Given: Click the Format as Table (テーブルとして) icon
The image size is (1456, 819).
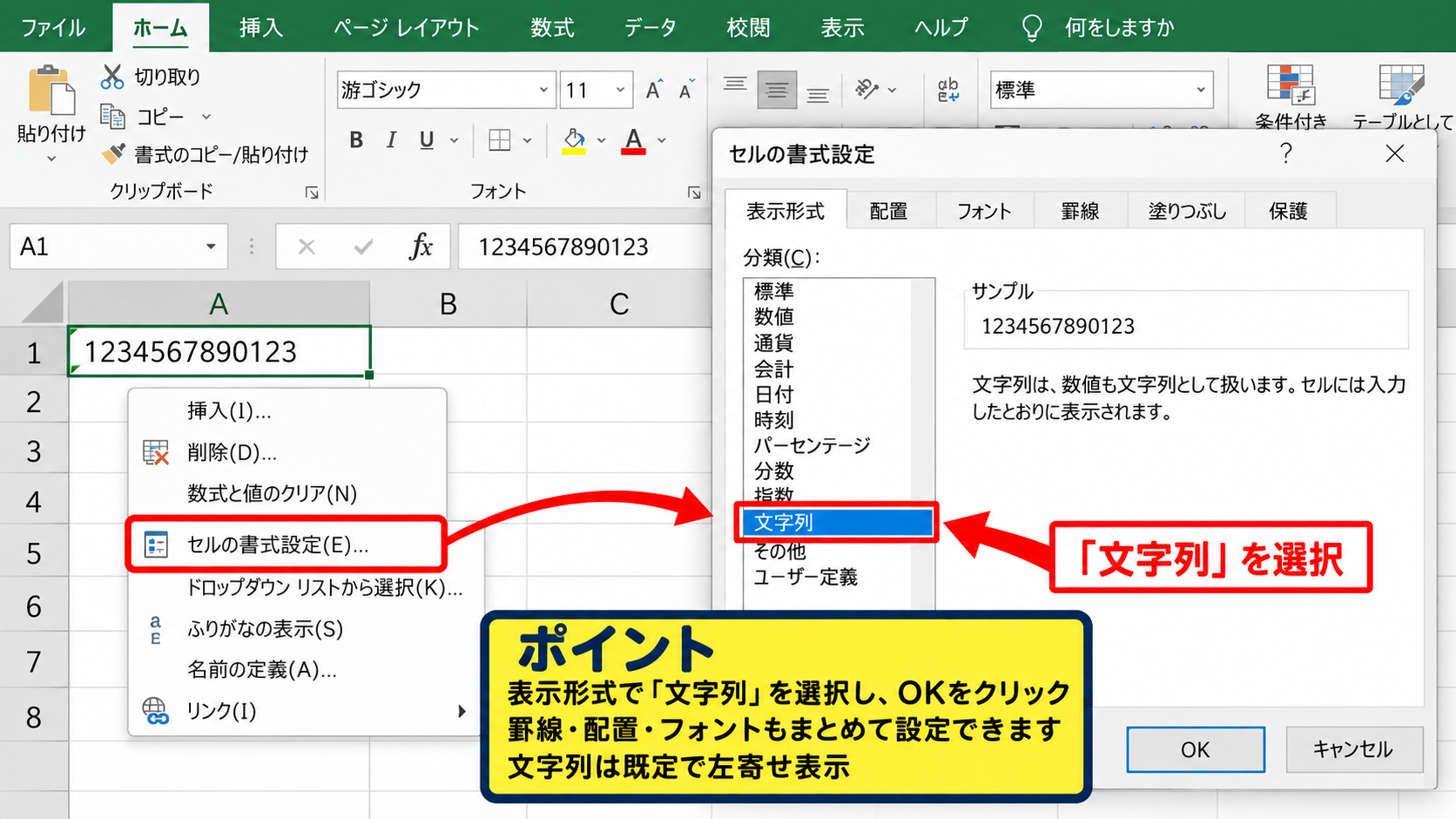Looking at the screenshot, I should pos(1401,85).
